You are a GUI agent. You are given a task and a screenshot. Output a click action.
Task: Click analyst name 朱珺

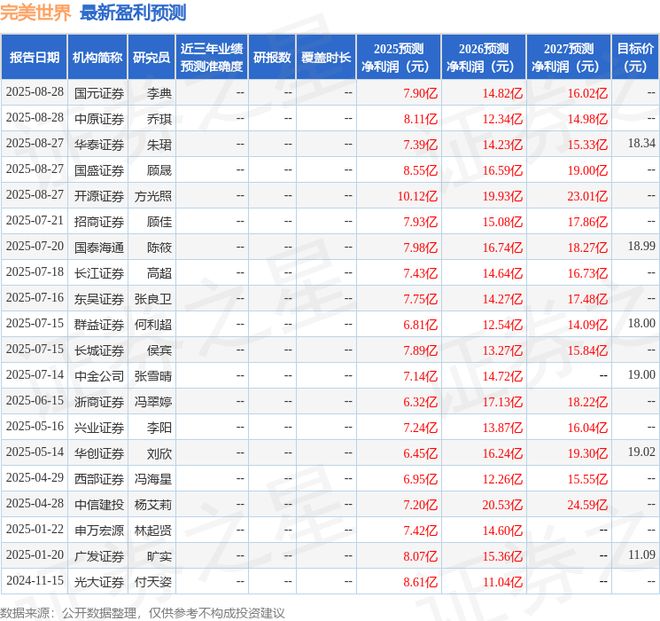[159, 145]
